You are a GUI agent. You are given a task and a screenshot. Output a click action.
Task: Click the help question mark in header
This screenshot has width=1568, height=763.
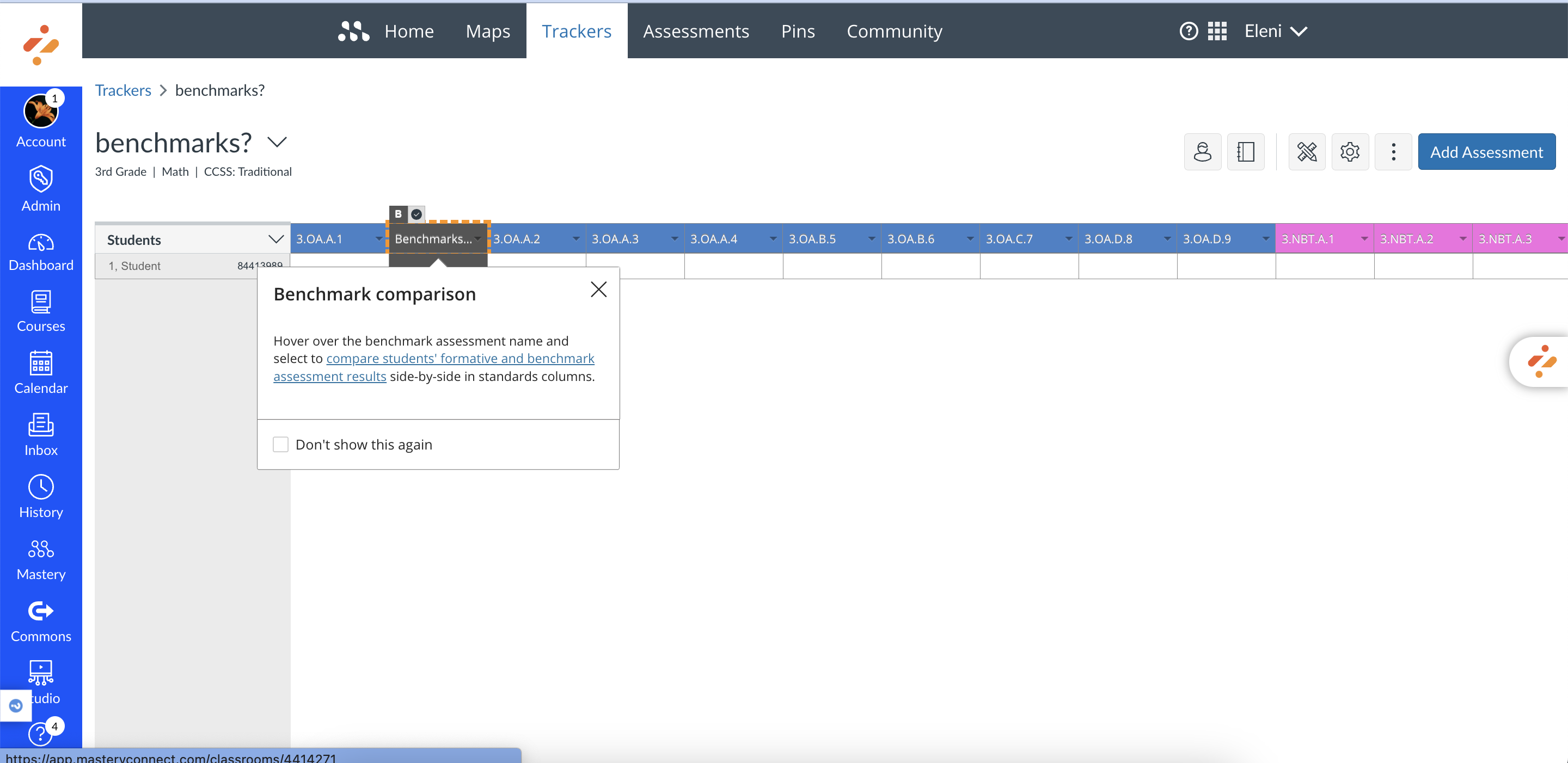point(1188,31)
